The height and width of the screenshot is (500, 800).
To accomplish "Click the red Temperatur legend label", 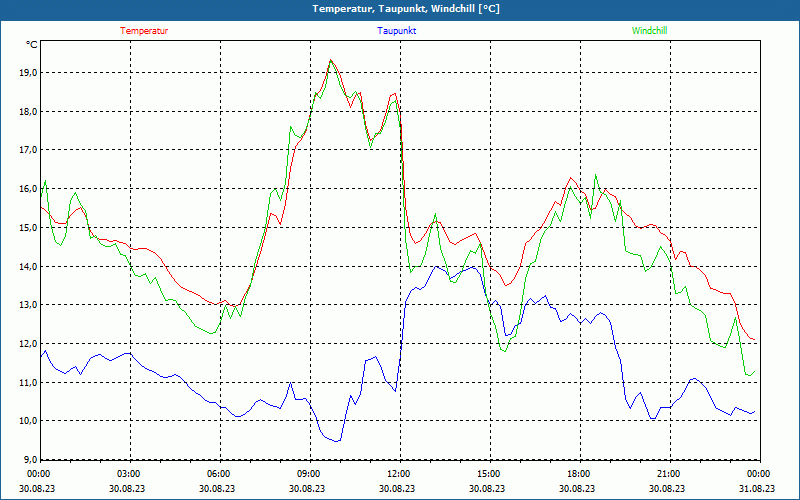I will pyautogui.click(x=144, y=31).
